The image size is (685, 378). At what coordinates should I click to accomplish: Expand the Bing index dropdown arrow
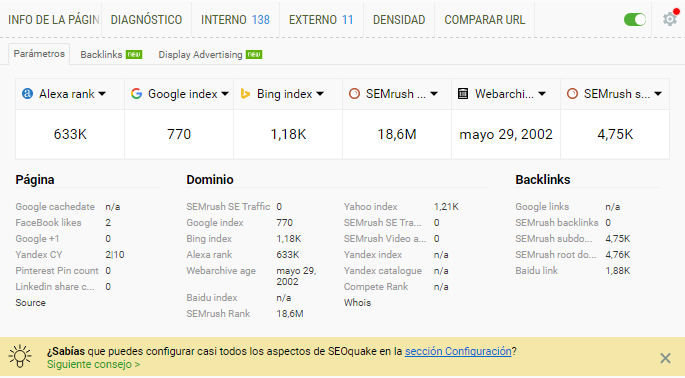point(320,94)
